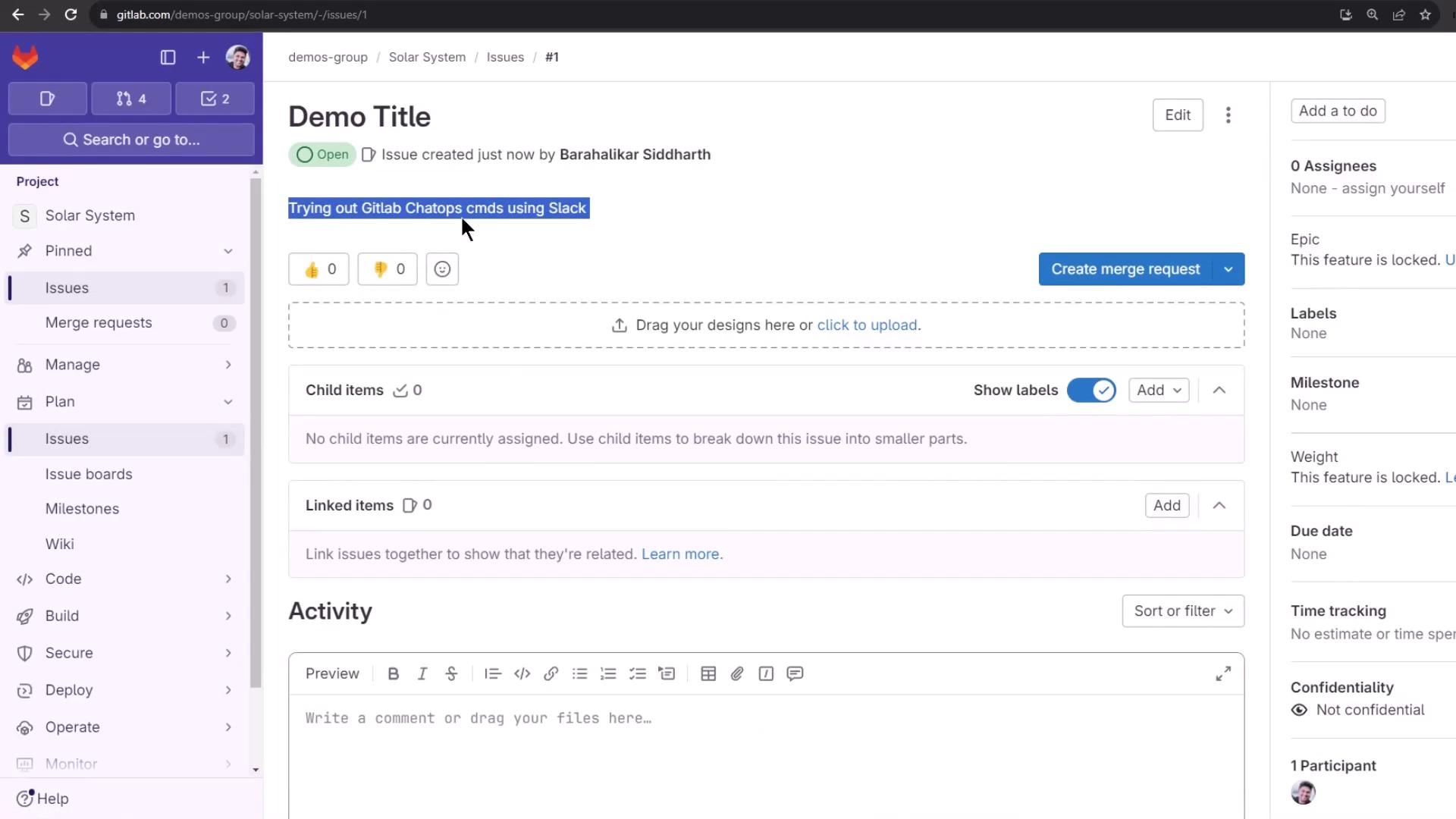Switch to the Preview tab
Image resolution: width=1456 pixels, height=819 pixels.
tap(332, 673)
